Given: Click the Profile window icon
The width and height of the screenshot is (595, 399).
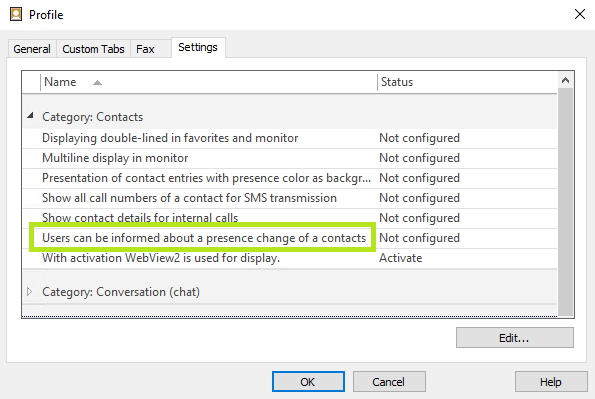Looking at the screenshot, I should coord(16,14).
